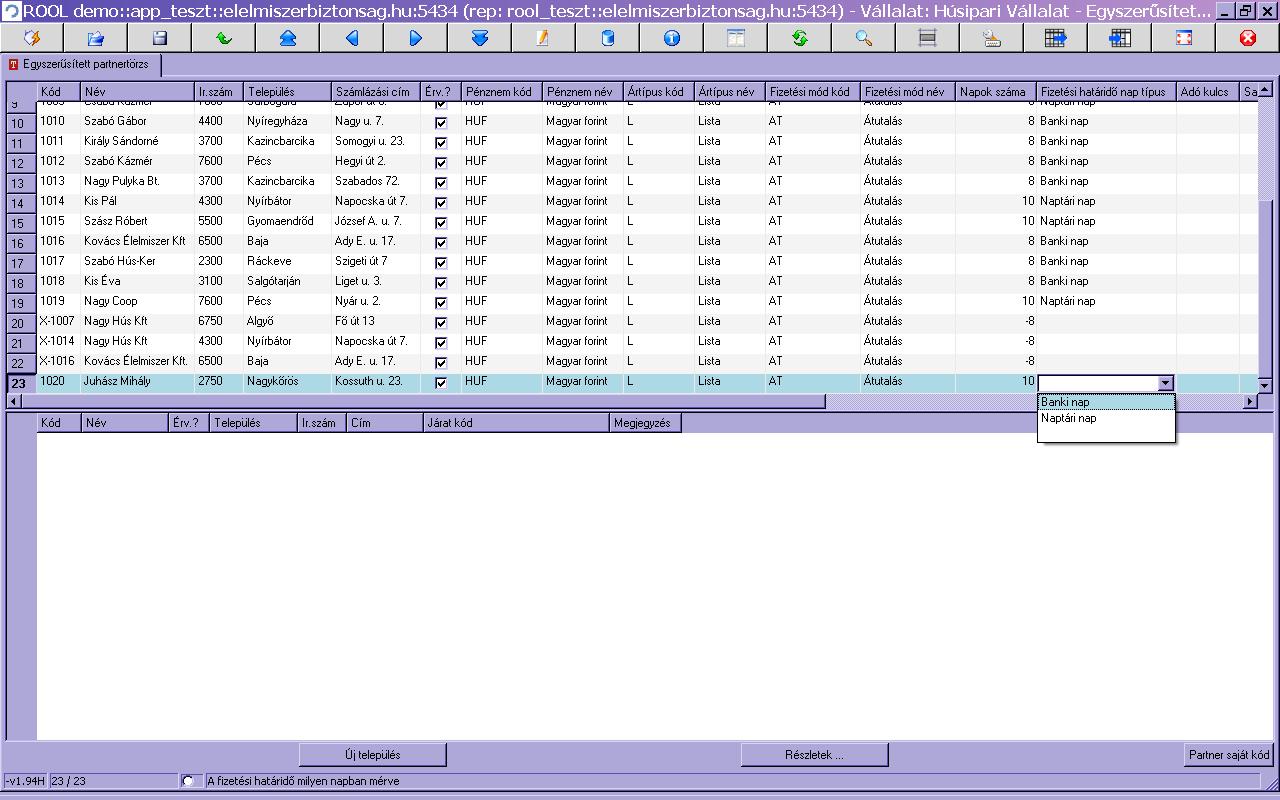
Task: Click the green refresh toolbar icon
Action: coord(799,38)
